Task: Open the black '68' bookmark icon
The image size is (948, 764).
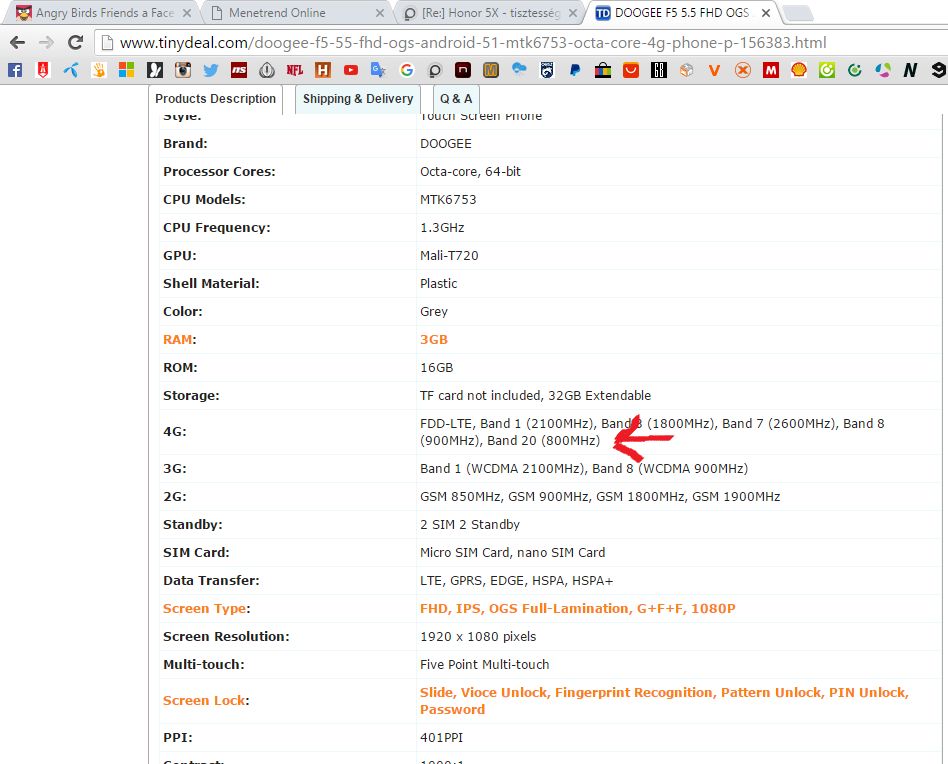Action: pyautogui.click(x=659, y=70)
